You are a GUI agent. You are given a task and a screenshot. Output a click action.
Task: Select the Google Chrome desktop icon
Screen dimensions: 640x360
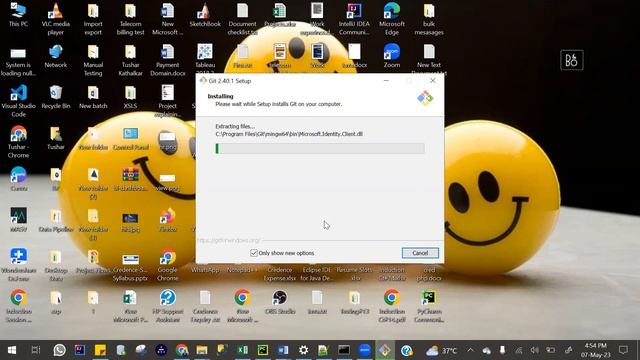pyautogui.click(x=168, y=266)
